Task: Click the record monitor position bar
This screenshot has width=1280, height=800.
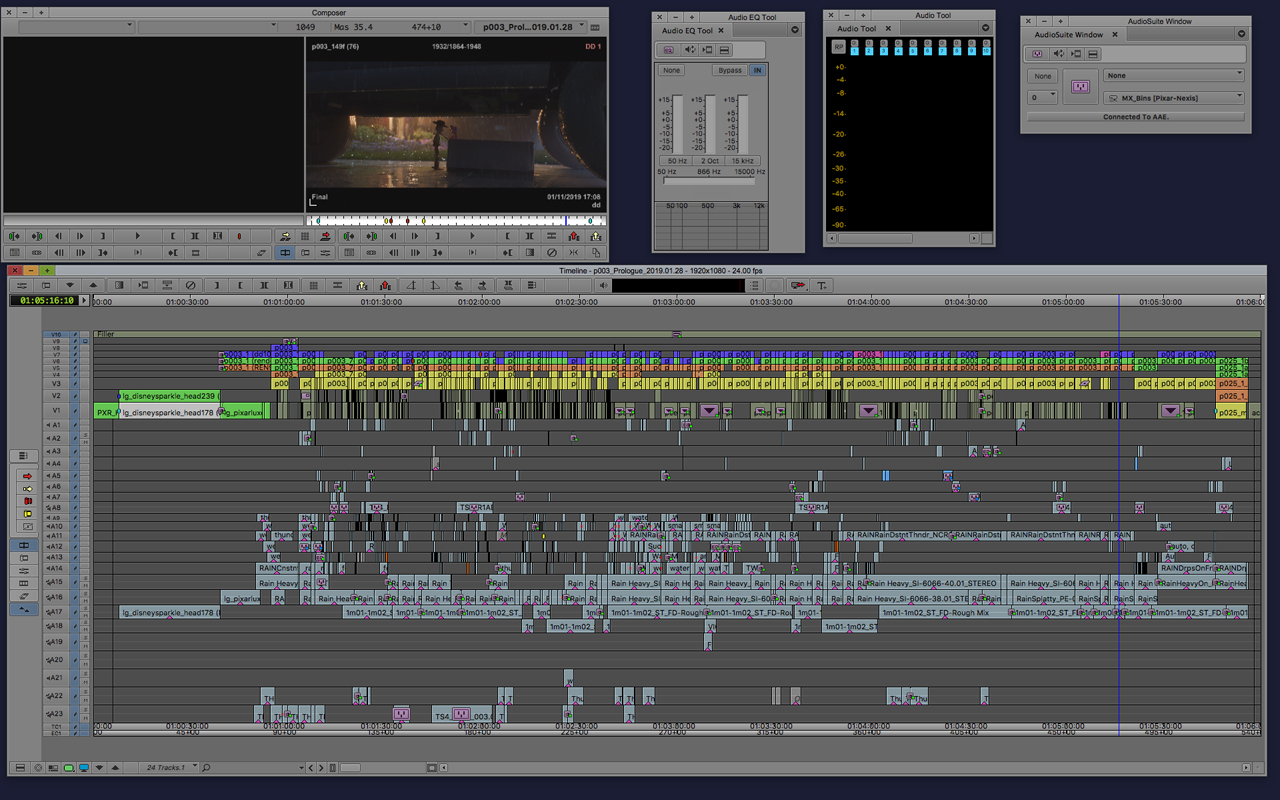Action: (456, 220)
